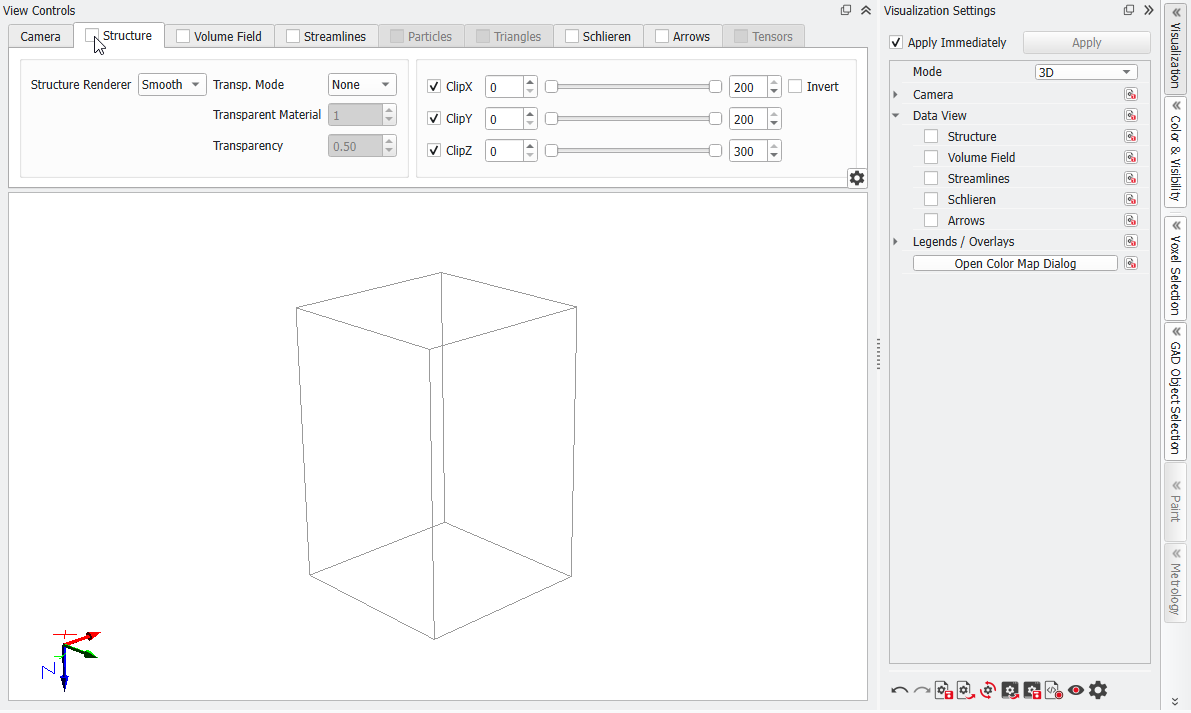Toggle the ClipZ checkbox
1191x713 pixels.
point(434,150)
